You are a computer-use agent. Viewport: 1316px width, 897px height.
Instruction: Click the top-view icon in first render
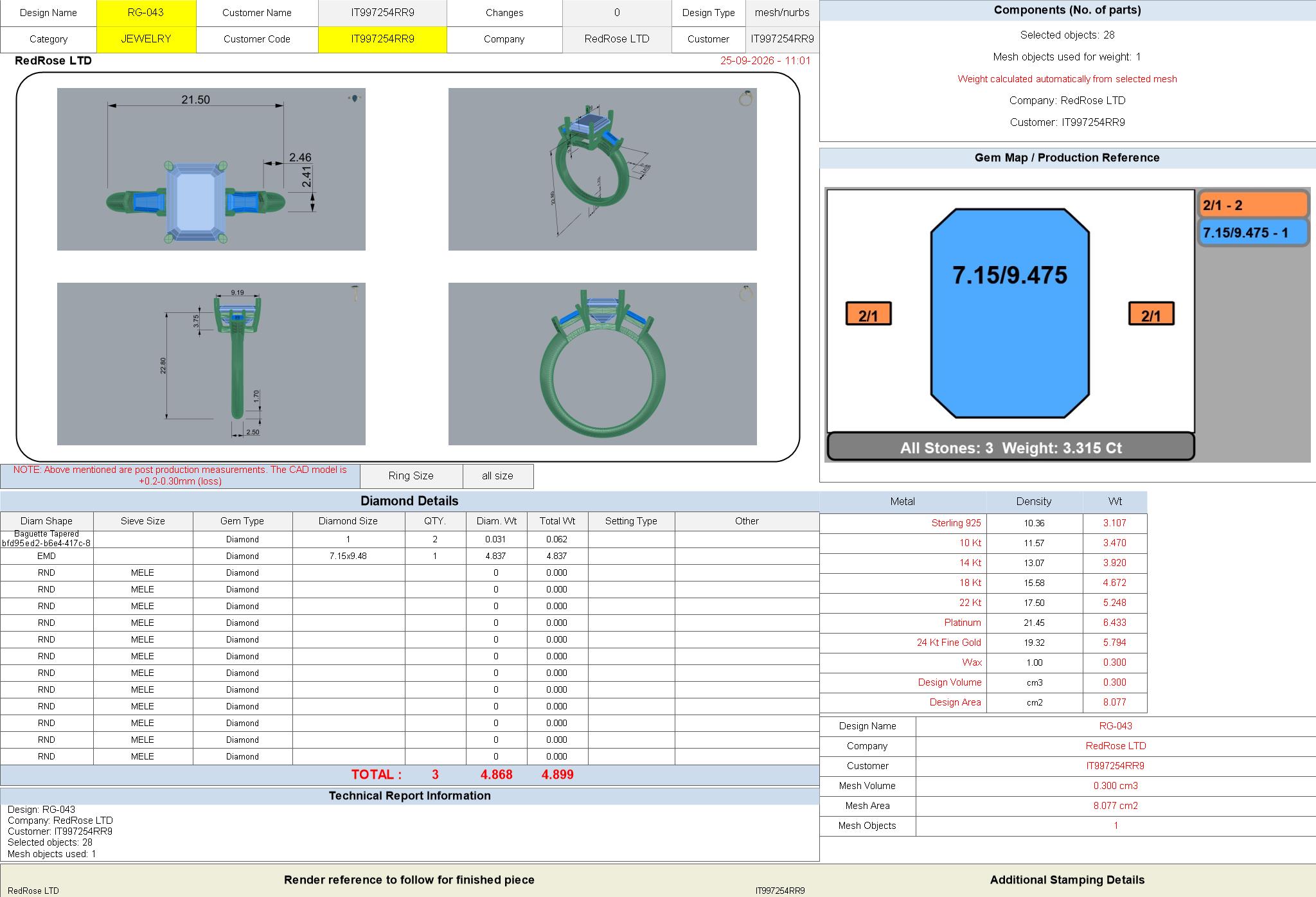click(x=355, y=98)
